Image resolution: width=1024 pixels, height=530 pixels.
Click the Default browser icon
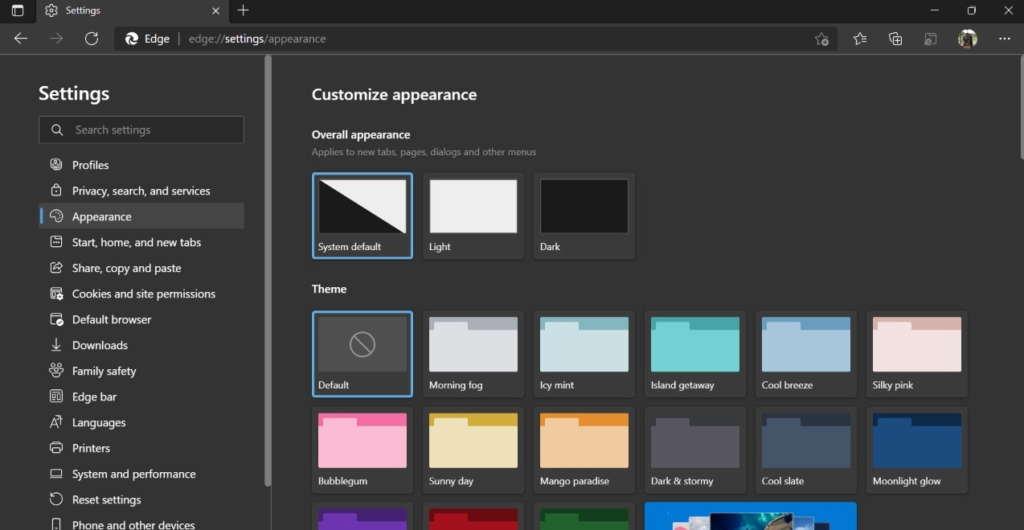56,319
